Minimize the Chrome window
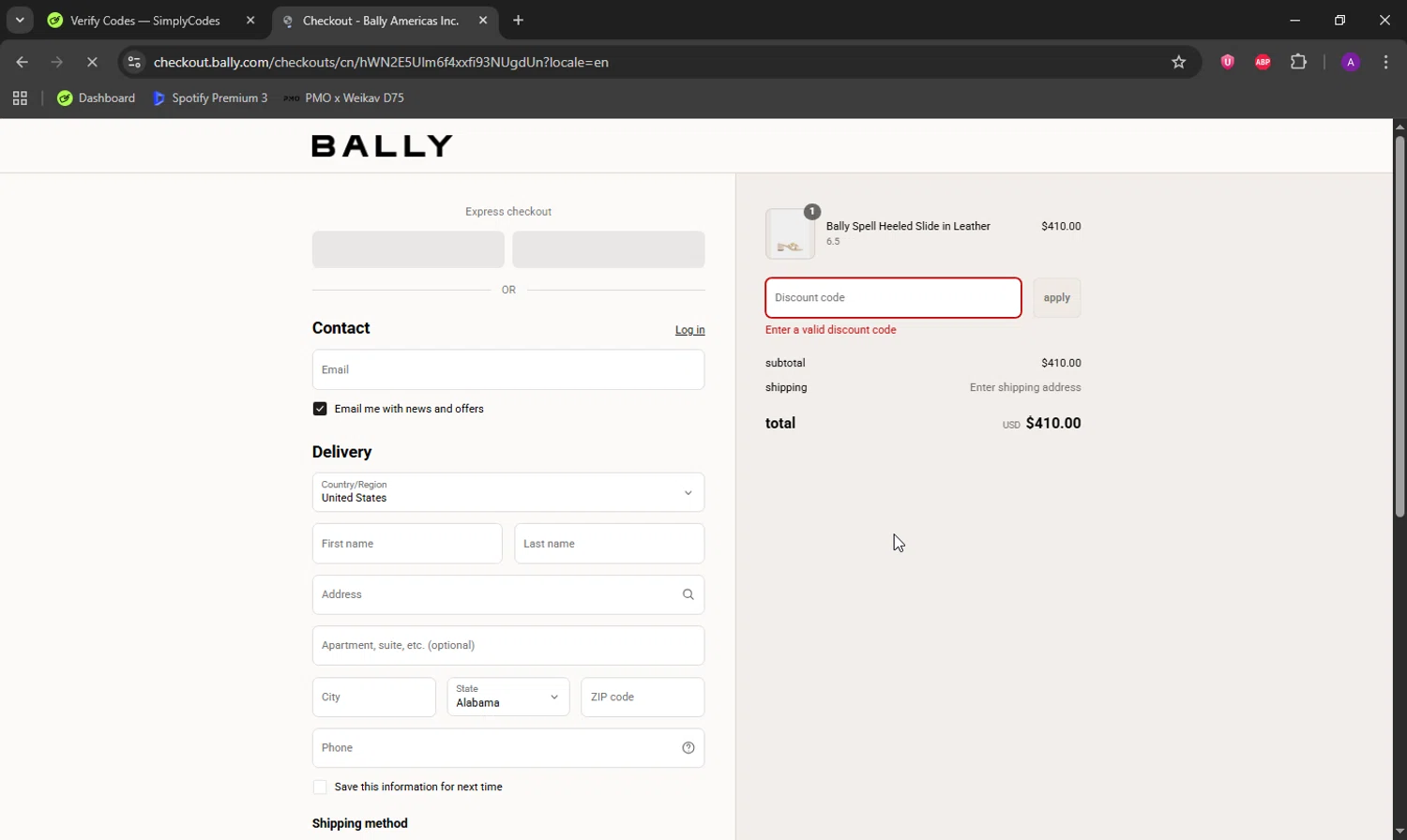The height and width of the screenshot is (840, 1407). click(x=1295, y=20)
